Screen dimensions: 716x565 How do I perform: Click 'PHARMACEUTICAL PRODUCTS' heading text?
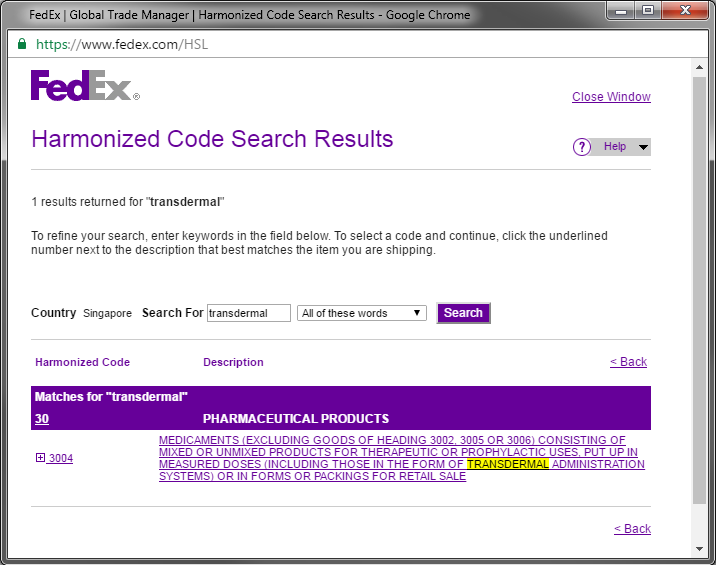pos(296,418)
